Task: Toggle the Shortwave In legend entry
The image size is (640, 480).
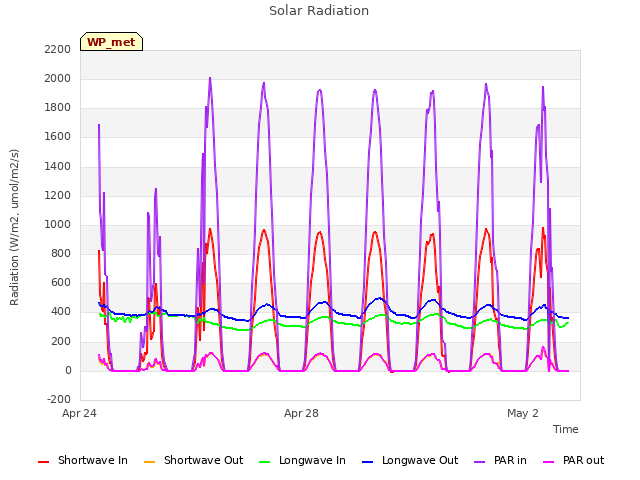Action: tap(83, 460)
